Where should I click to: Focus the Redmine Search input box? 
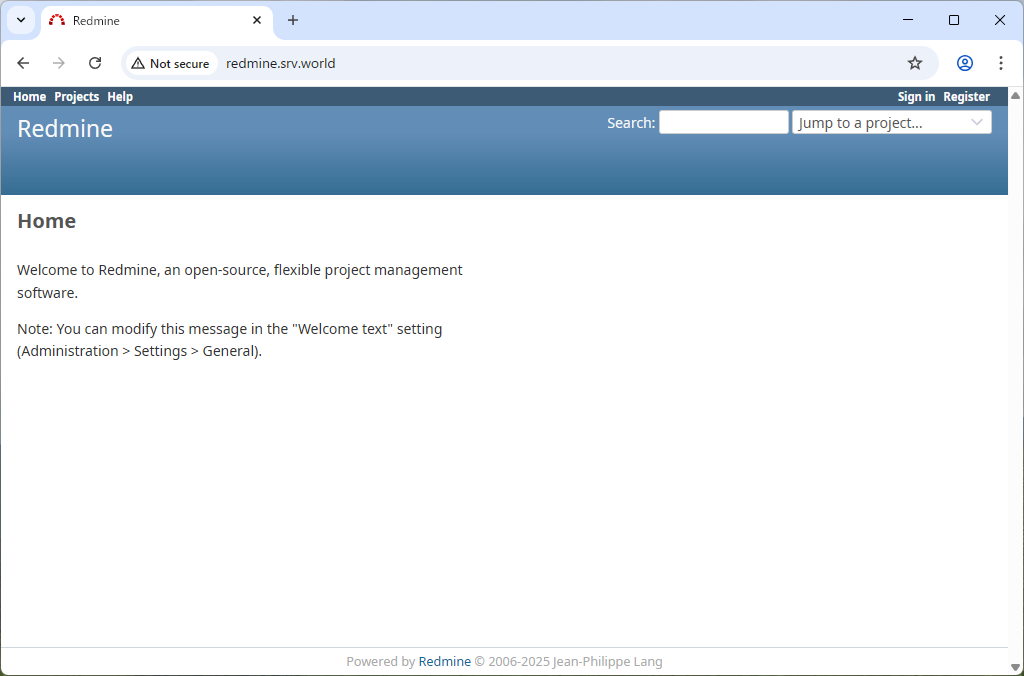click(723, 123)
